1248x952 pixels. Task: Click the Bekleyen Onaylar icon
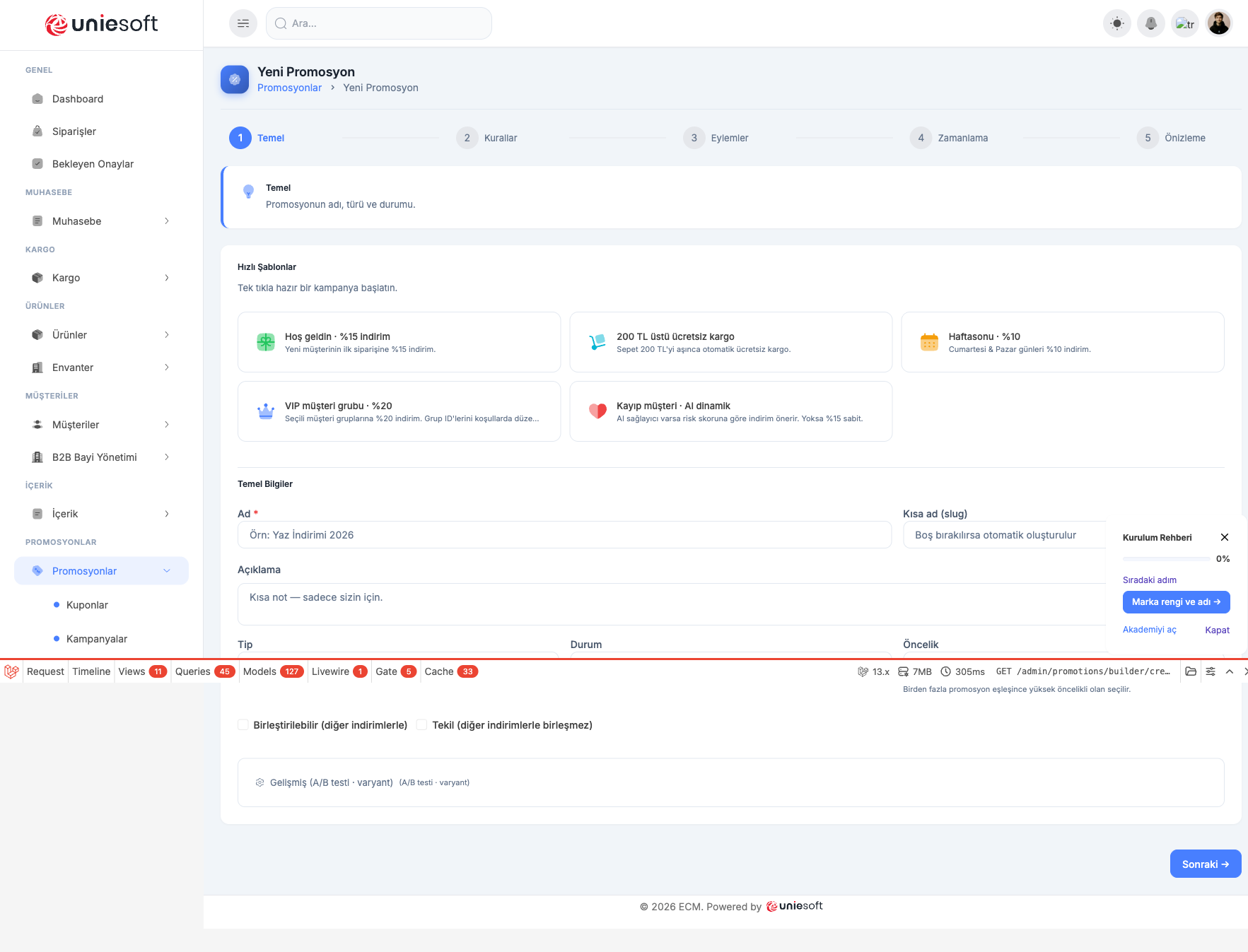[x=37, y=164]
